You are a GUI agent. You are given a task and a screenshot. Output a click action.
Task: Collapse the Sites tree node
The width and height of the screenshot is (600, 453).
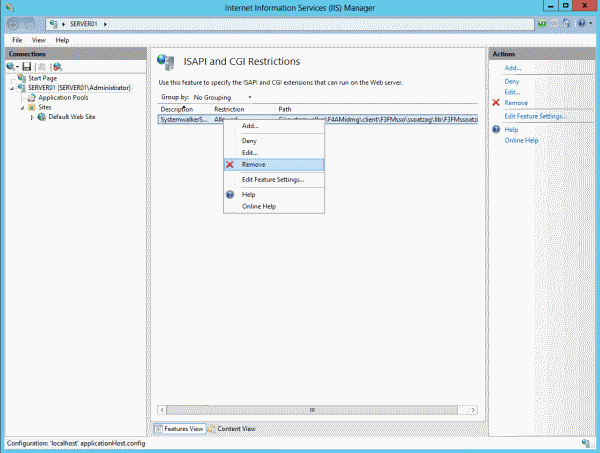coord(22,108)
